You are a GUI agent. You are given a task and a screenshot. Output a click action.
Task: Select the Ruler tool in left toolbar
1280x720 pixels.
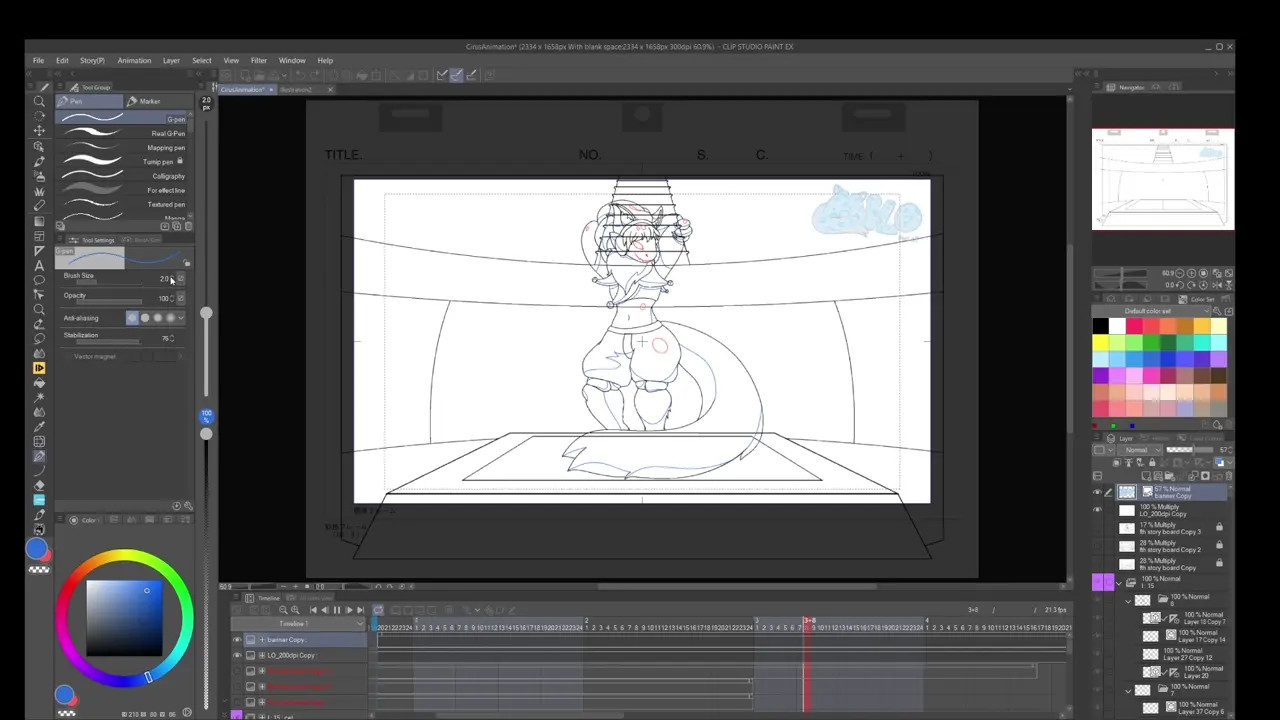[39, 251]
